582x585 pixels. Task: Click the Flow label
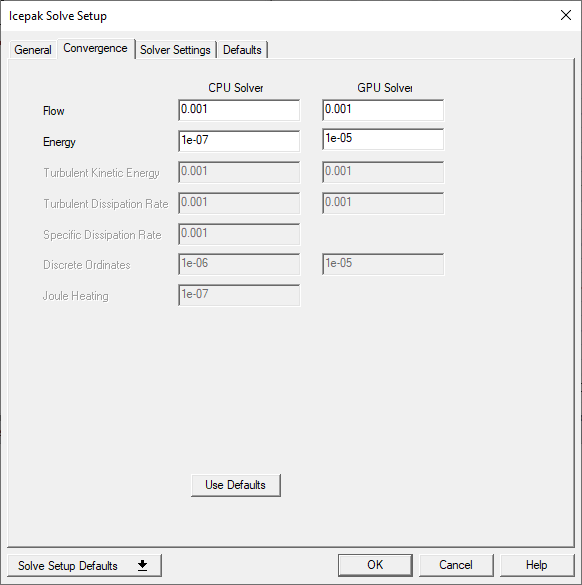(x=54, y=111)
